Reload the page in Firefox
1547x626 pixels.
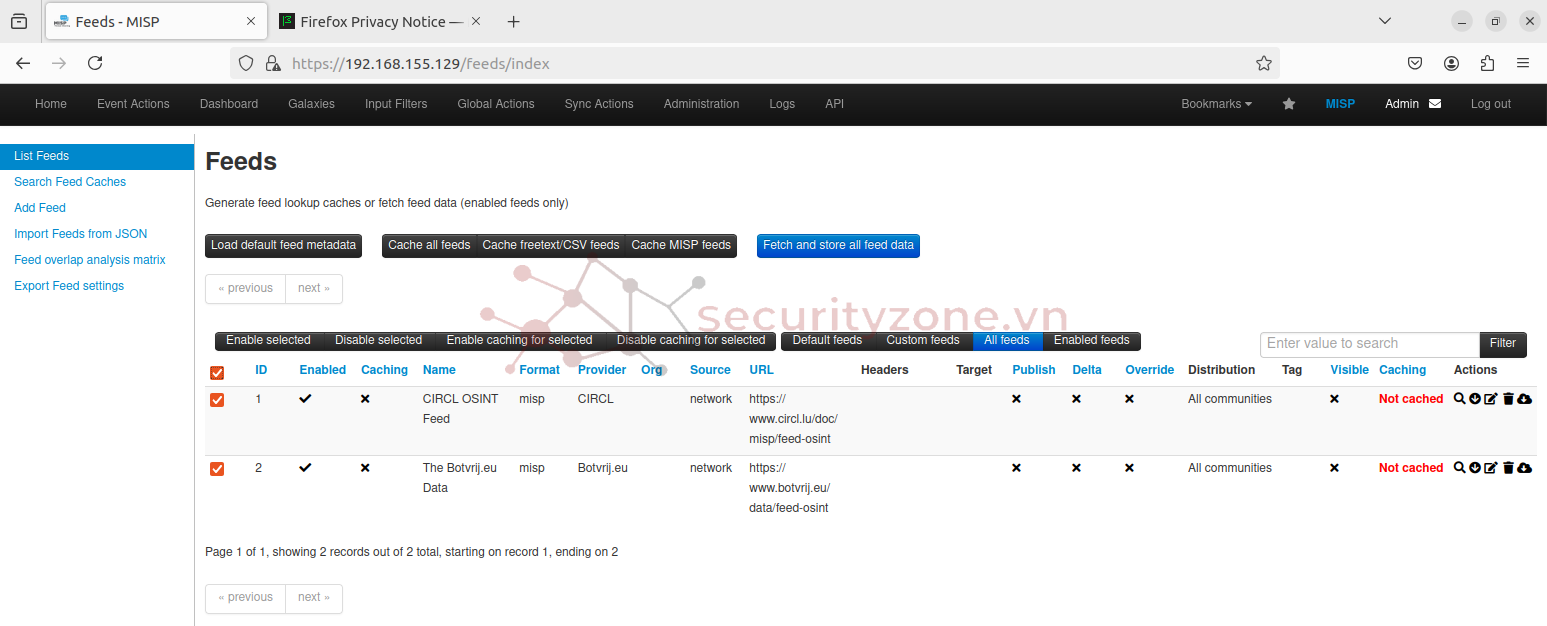(95, 63)
